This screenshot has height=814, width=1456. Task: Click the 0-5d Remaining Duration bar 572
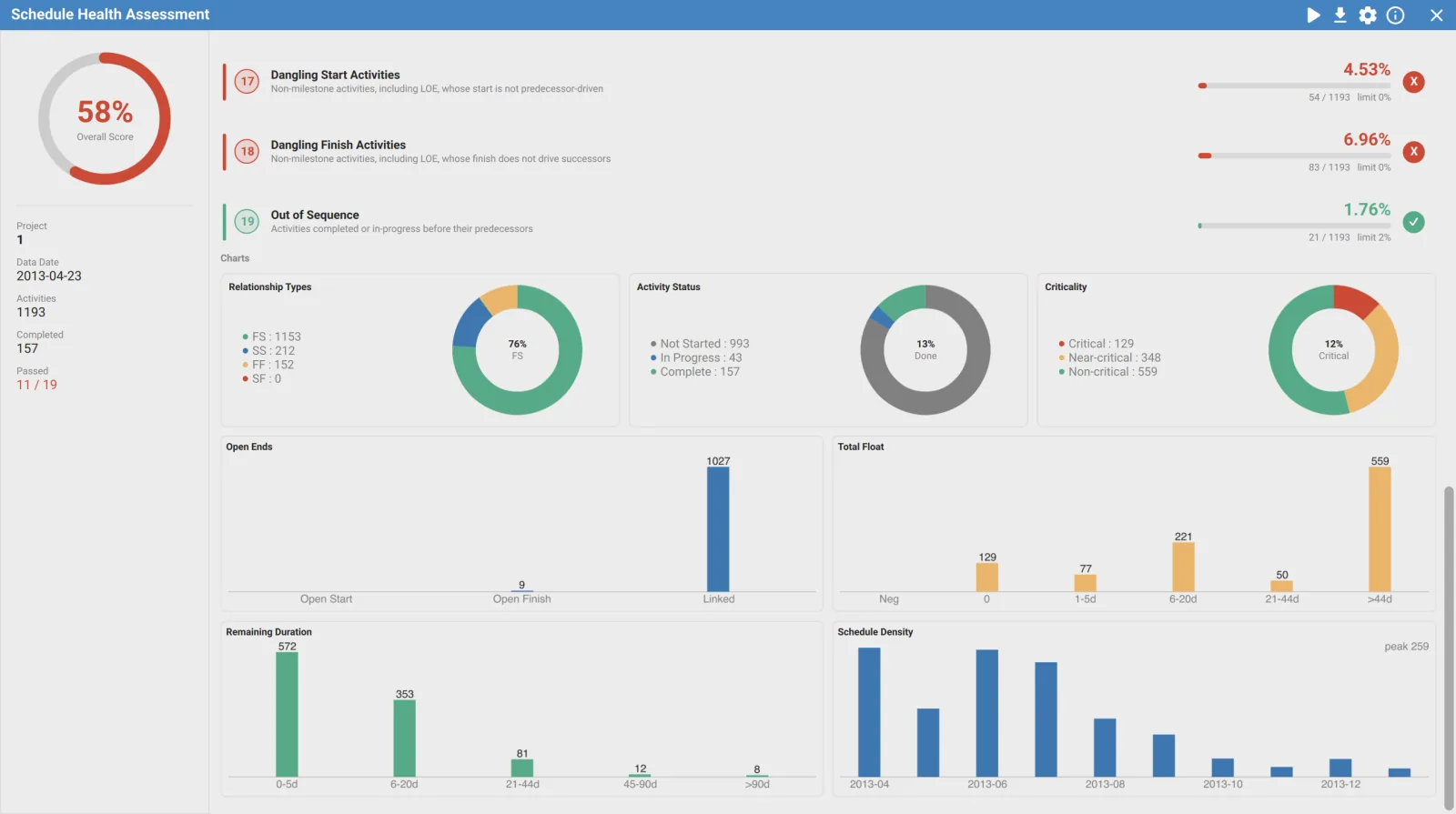pos(287,715)
